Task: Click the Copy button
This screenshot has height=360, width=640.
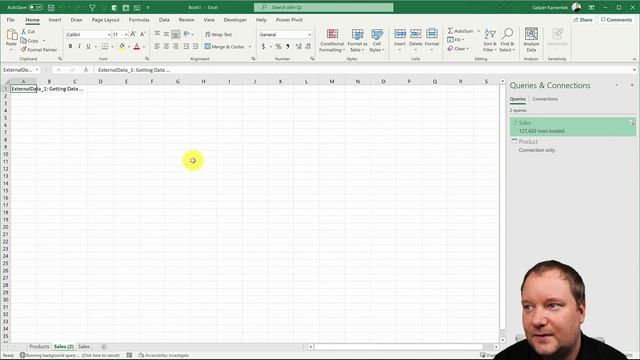Action: (x=29, y=41)
